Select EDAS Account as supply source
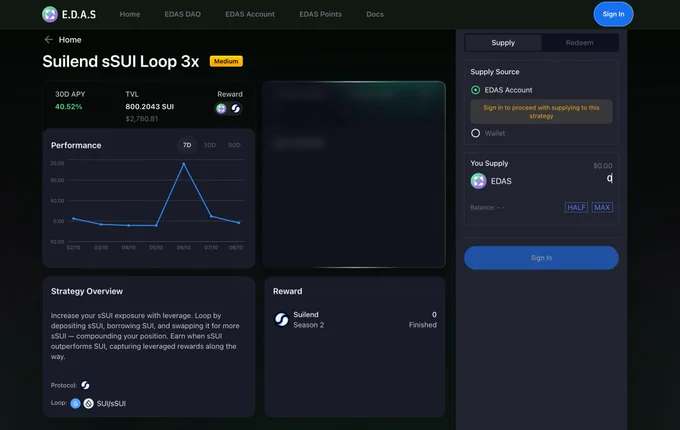 pyautogui.click(x=476, y=90)
